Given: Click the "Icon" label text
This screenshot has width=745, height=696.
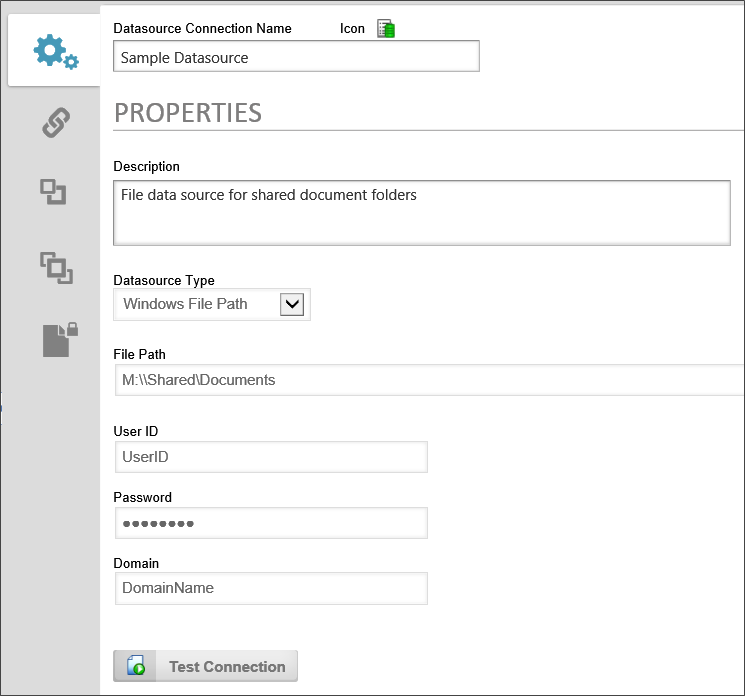Looking at the screenshot, I should 352,29.
